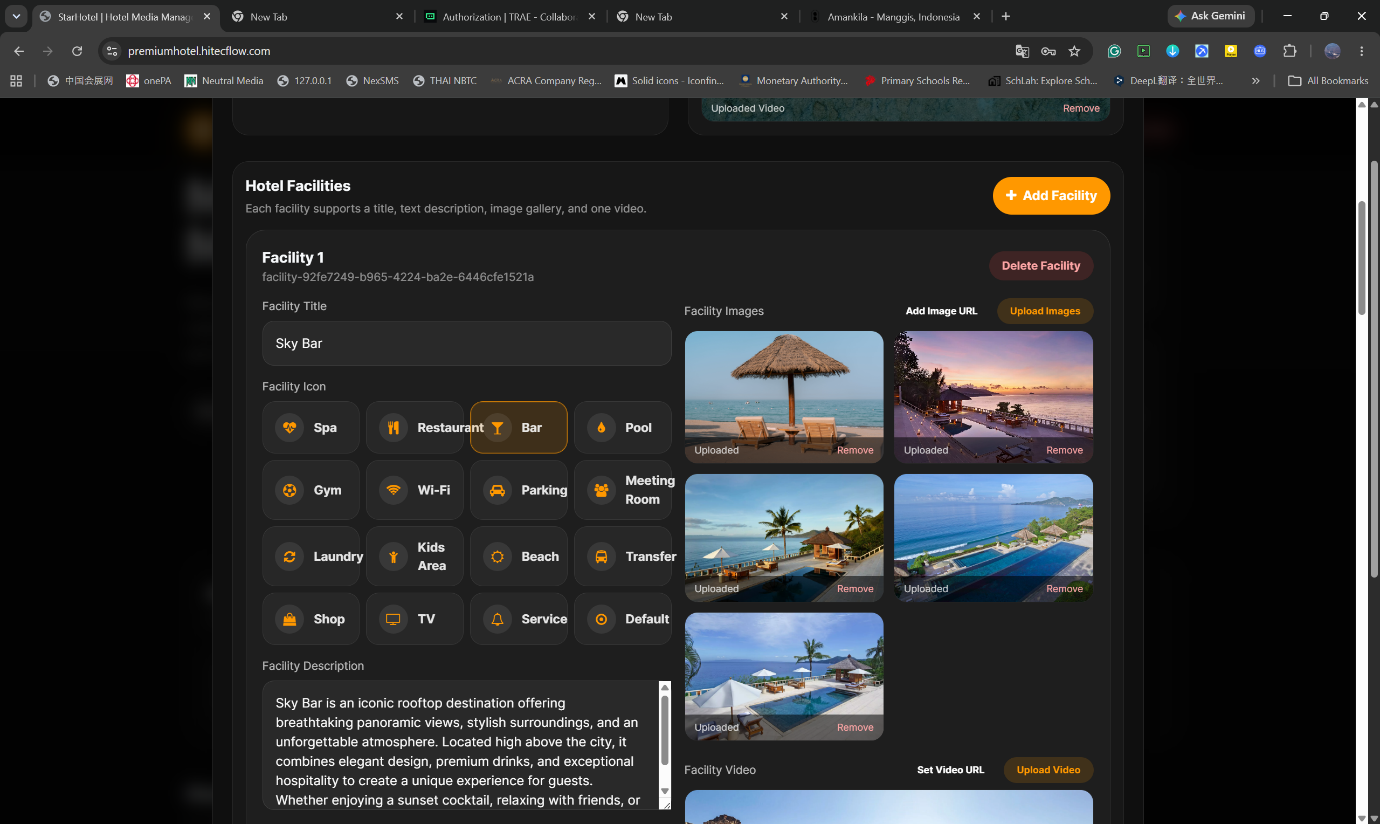Click Upload Images for the facility
This screenshot has width=1380, height=824.
click(1045, 311)
